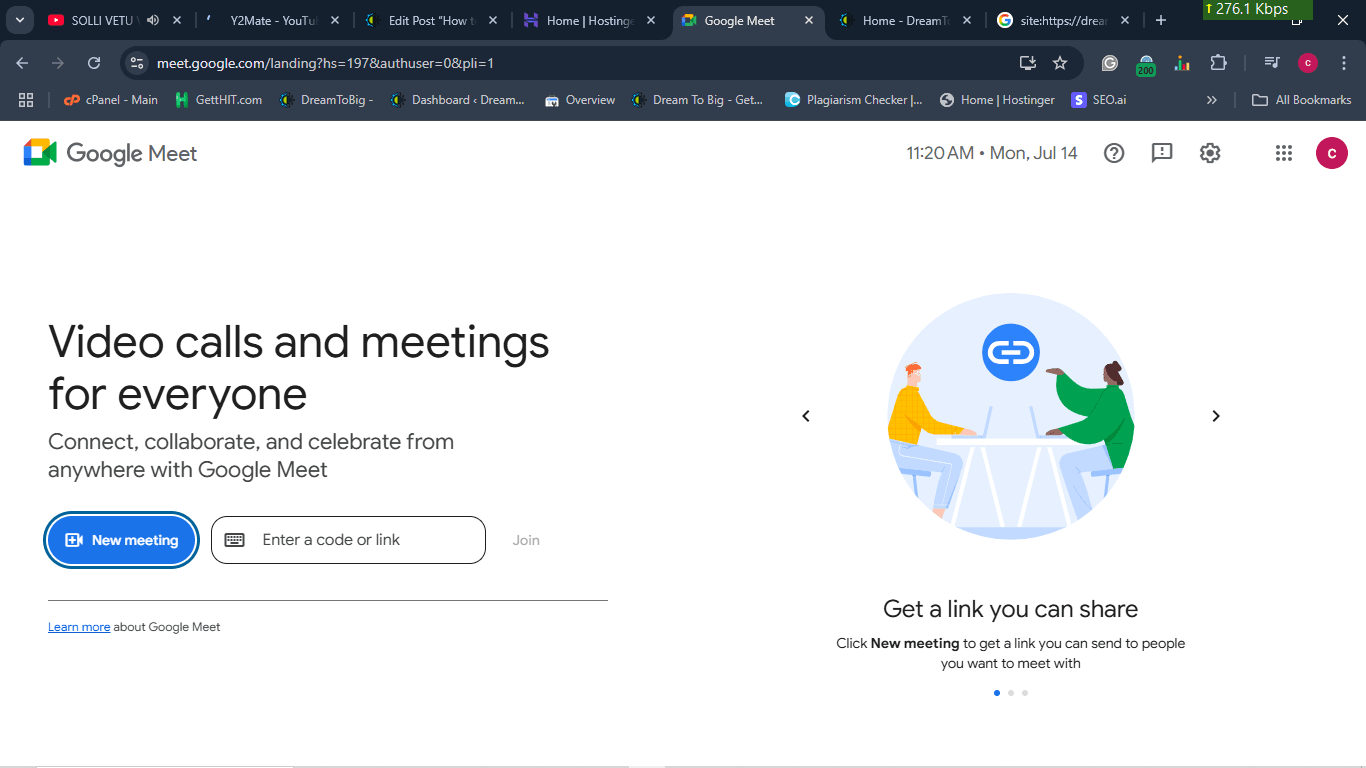This screenshot has height=768, width=1366.
Task: Show next carousel slide with right arrow
Action: pos(1216,416)
